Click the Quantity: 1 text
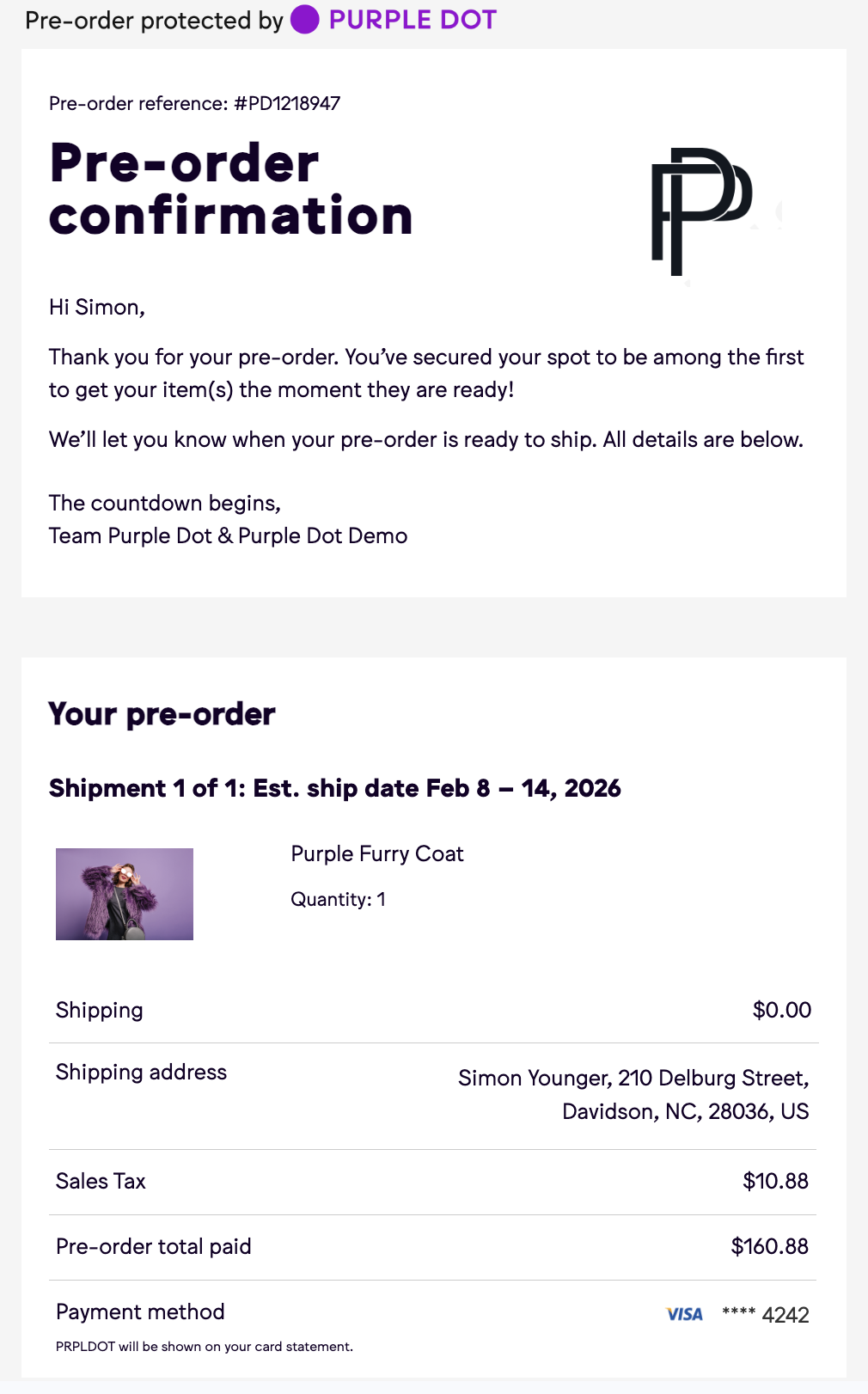 (338, 899)
